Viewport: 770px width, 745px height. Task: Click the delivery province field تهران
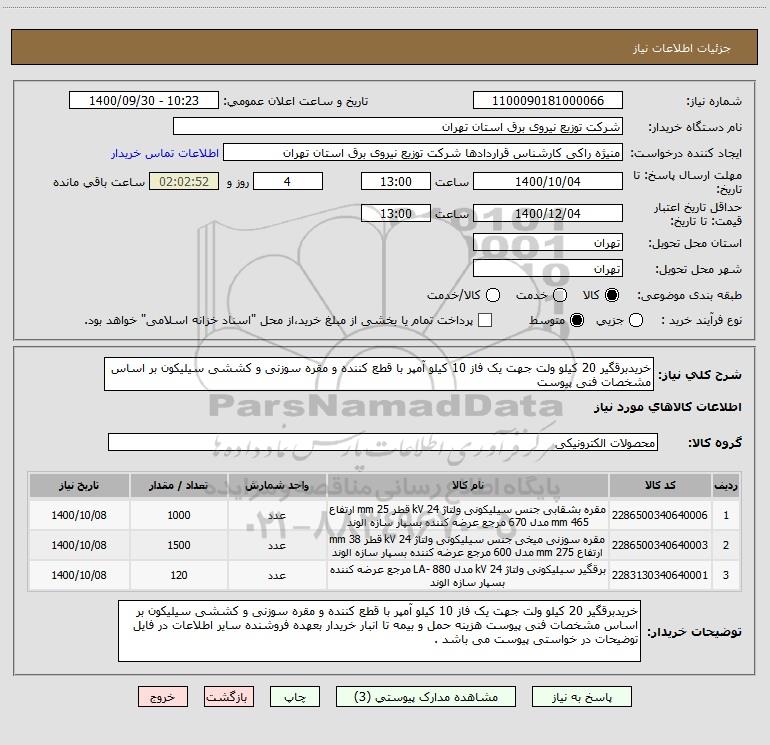click(x=548, y=243)
